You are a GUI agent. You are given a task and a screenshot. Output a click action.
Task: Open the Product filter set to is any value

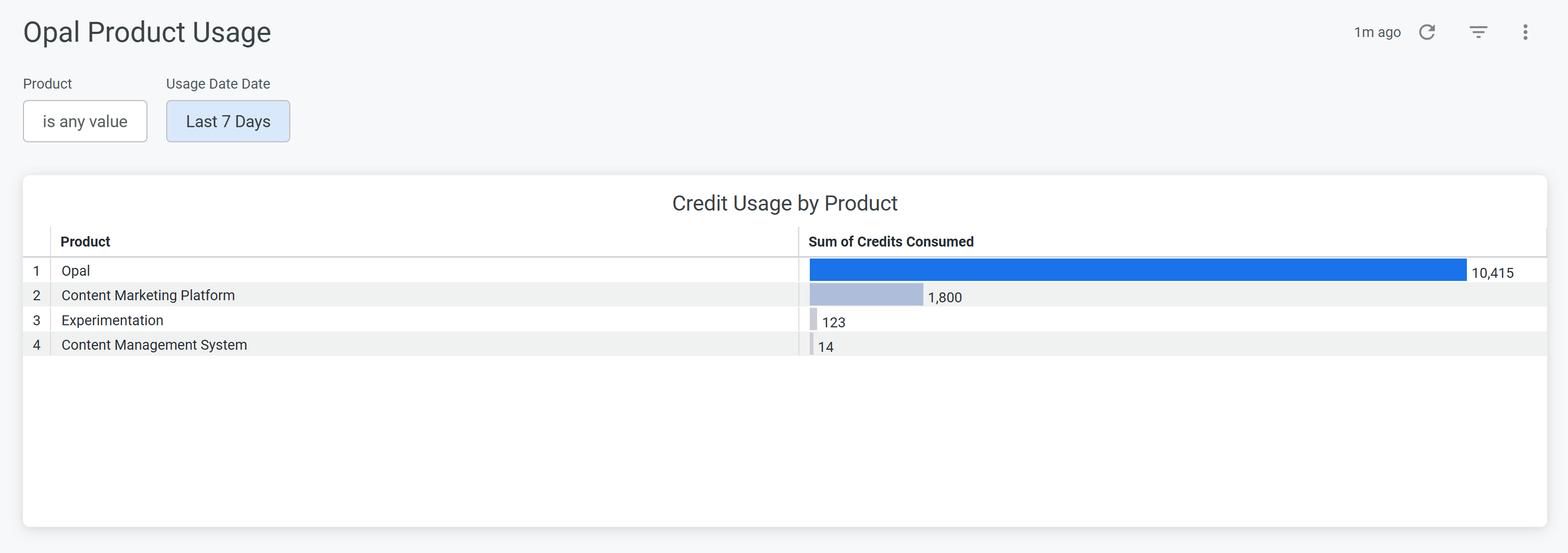coord(84,120)
